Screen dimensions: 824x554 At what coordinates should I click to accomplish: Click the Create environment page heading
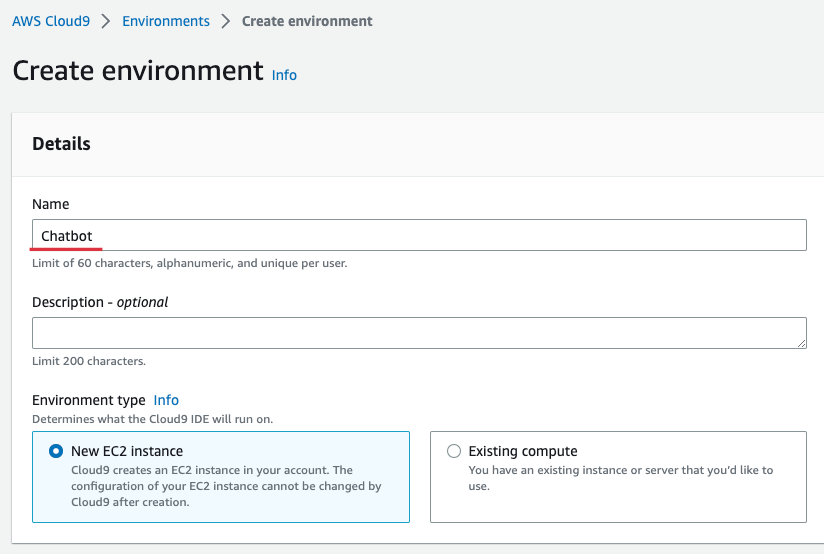point(138,72)
